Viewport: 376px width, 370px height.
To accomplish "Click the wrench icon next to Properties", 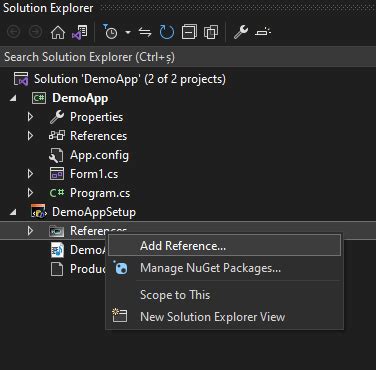I will click(x=57, y=117).
